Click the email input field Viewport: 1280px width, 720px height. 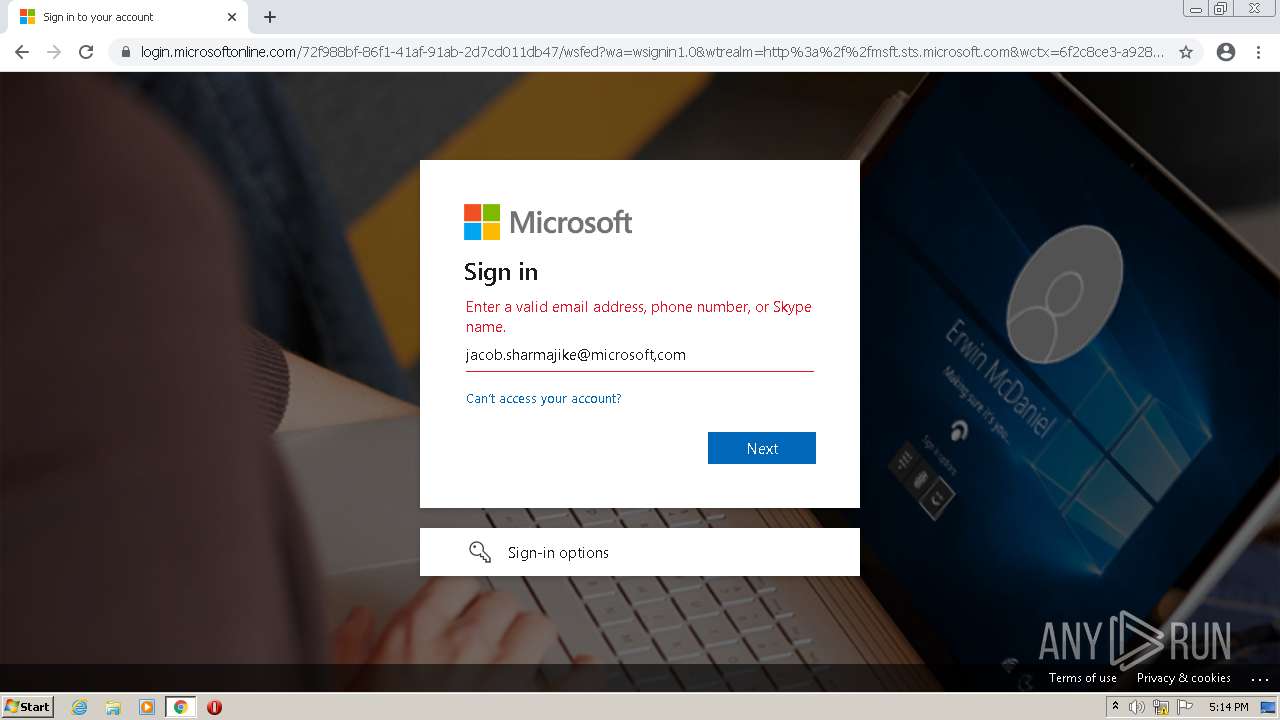640,355
